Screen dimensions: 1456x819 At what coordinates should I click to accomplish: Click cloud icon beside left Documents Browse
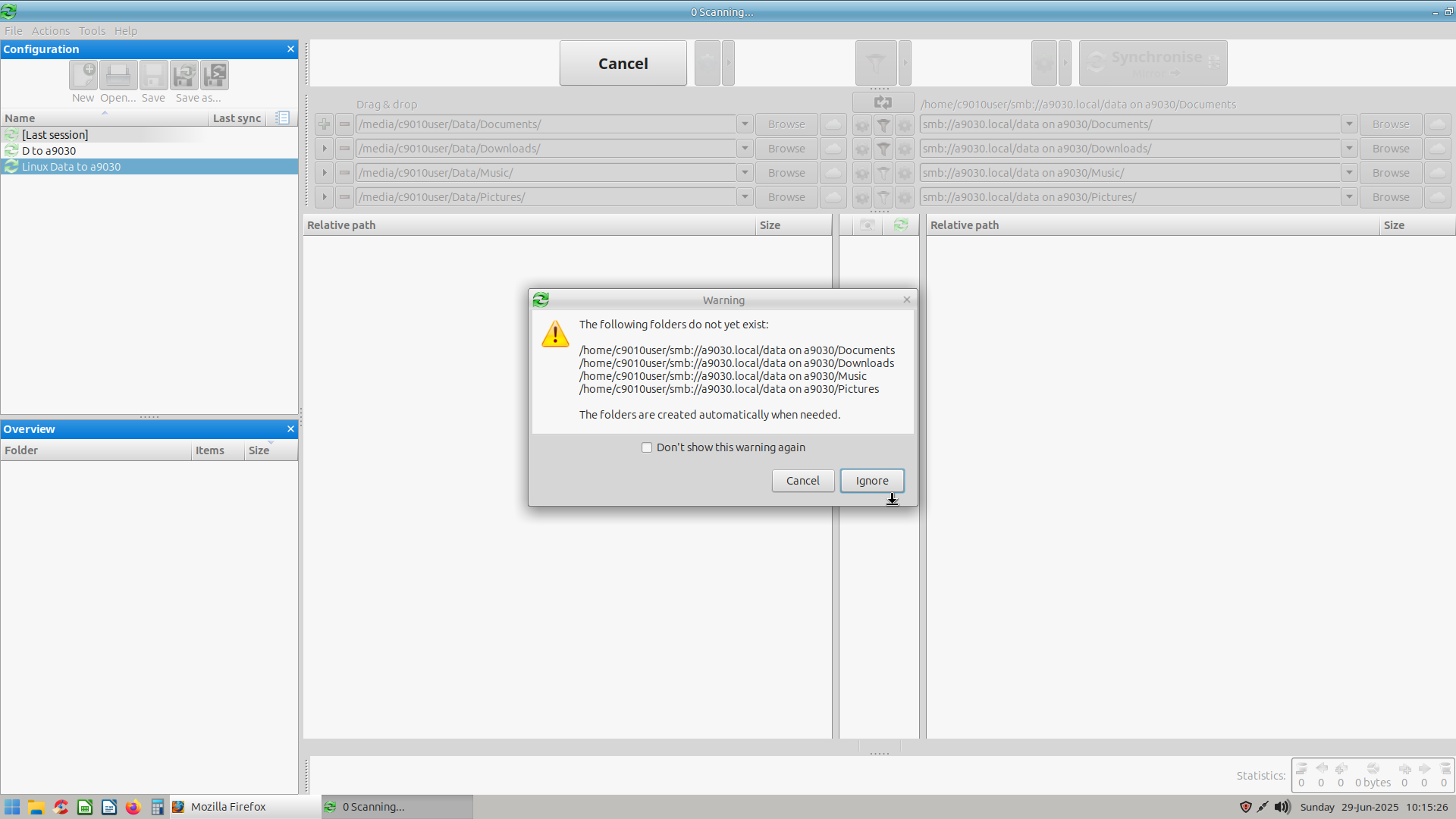[833, 124]
